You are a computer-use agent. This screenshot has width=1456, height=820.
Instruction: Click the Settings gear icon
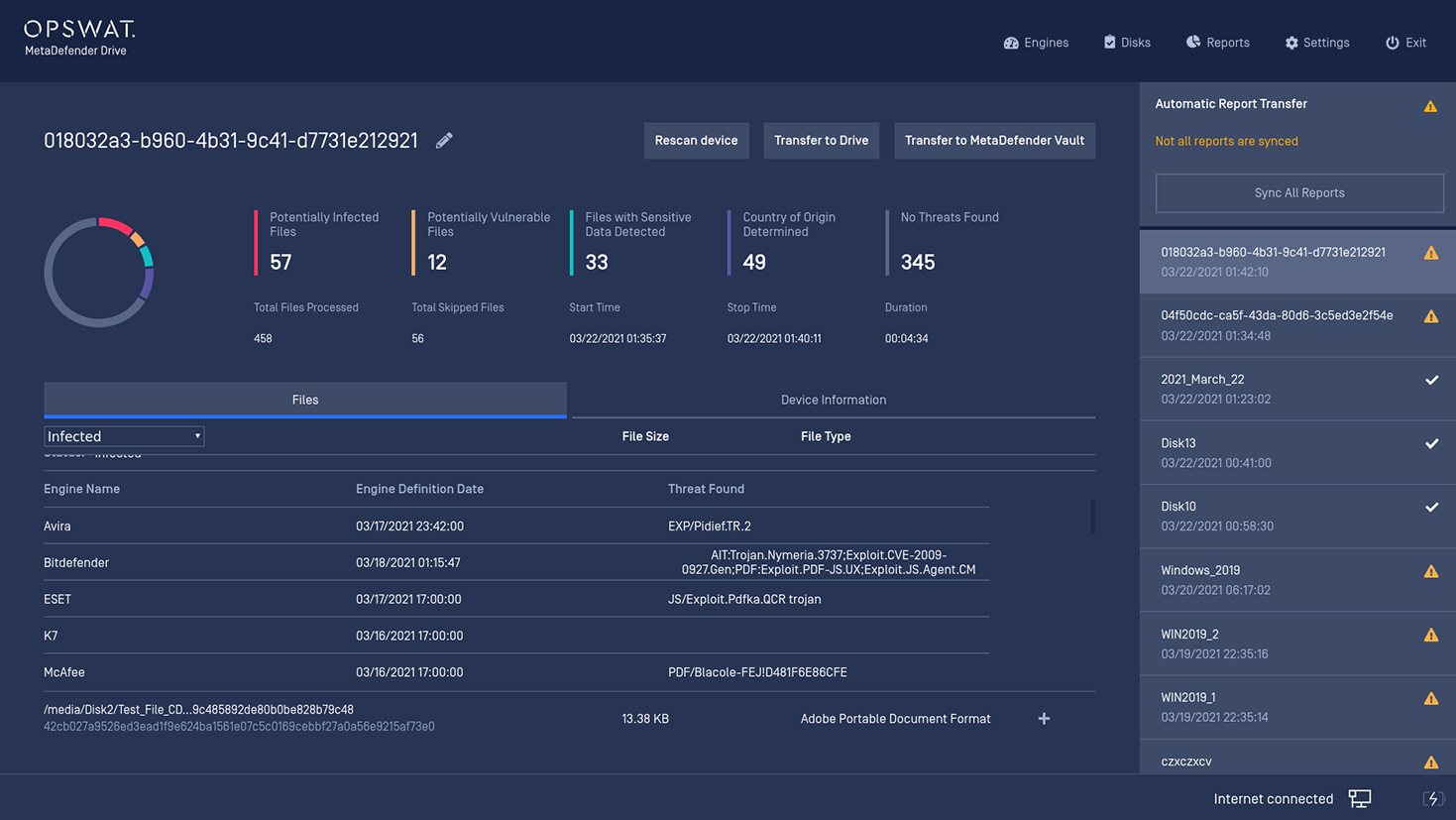1291,43
